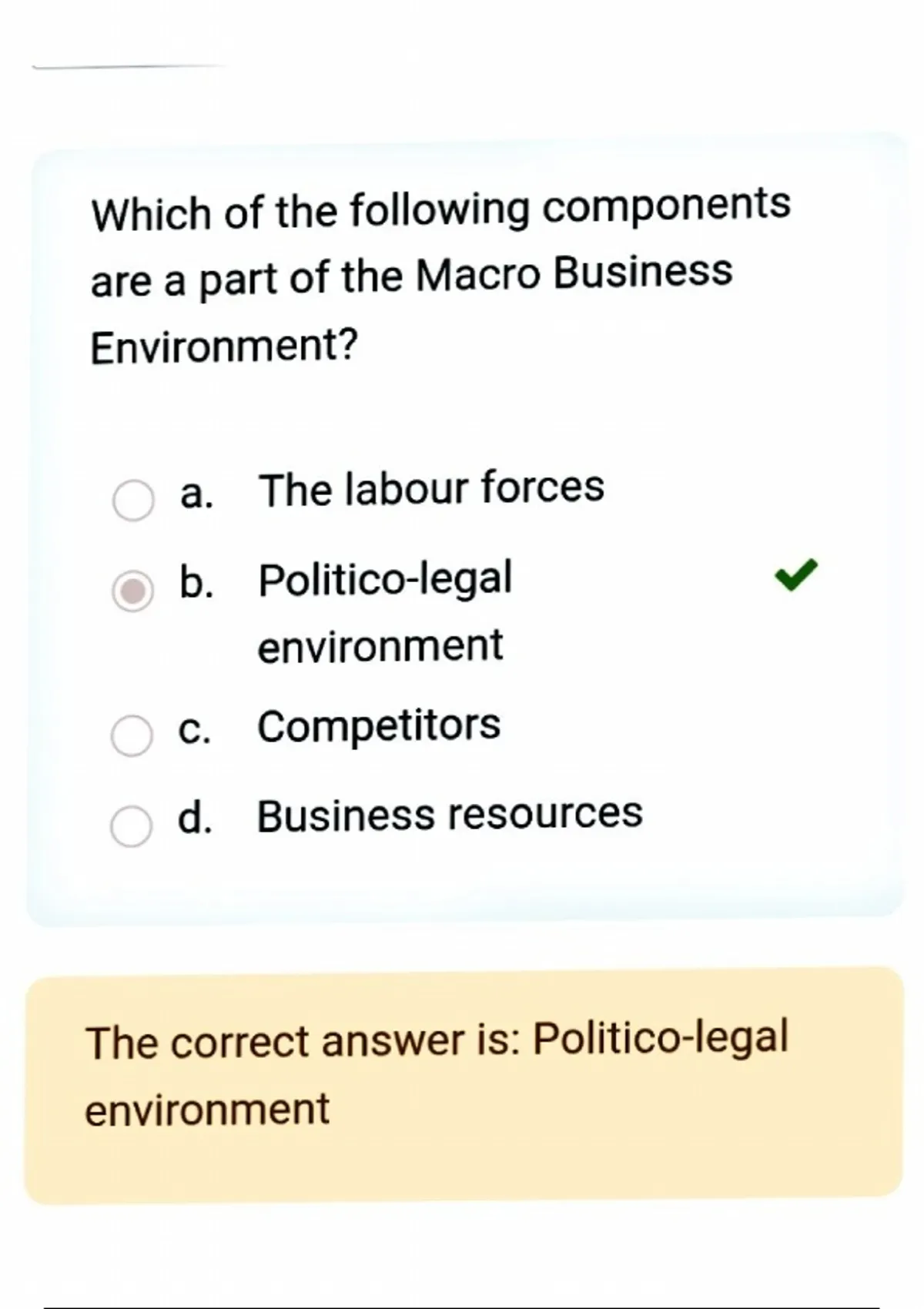The height and width of the screenshot is (1309, 924).
Task: Select the Business resources radio button
Action: tap(131, 826)
